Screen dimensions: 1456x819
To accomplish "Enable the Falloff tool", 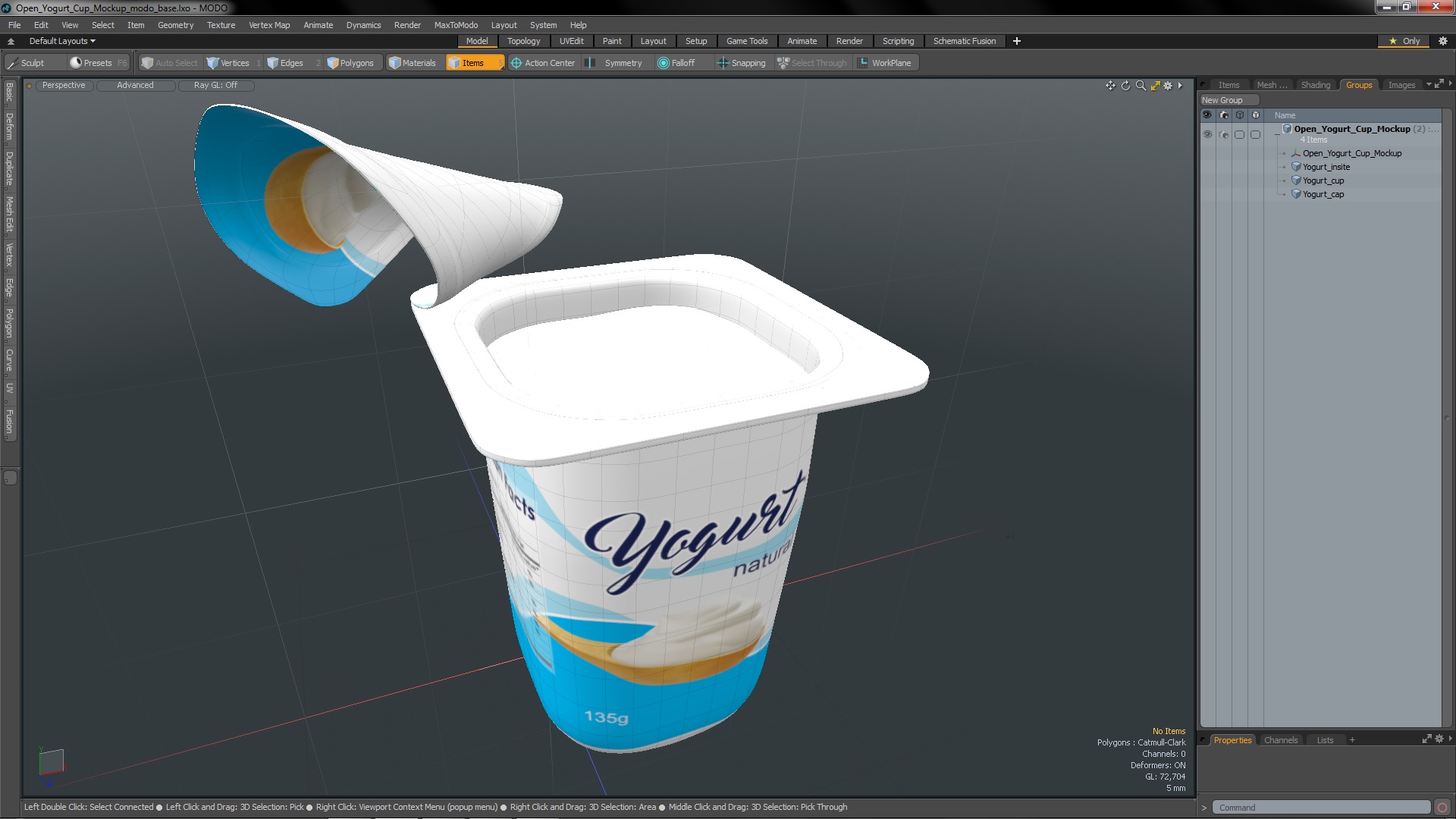I will coord(676,63).
